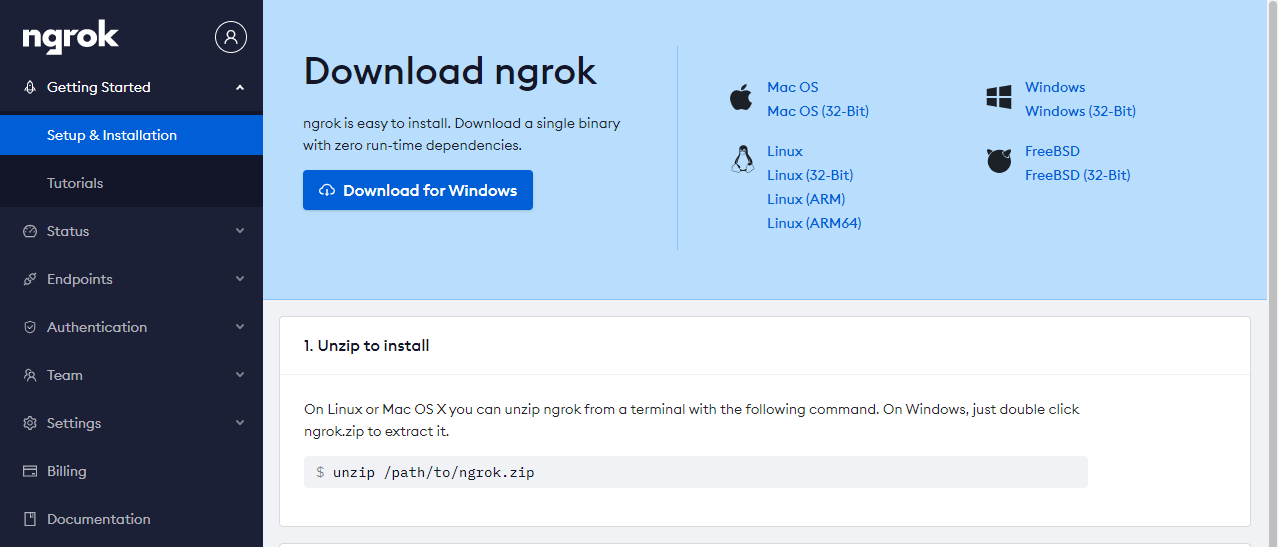This screenshot has width=1278, height=547.
Task: Download the Linux (ARM) build
Action: [x=806, y=199]
